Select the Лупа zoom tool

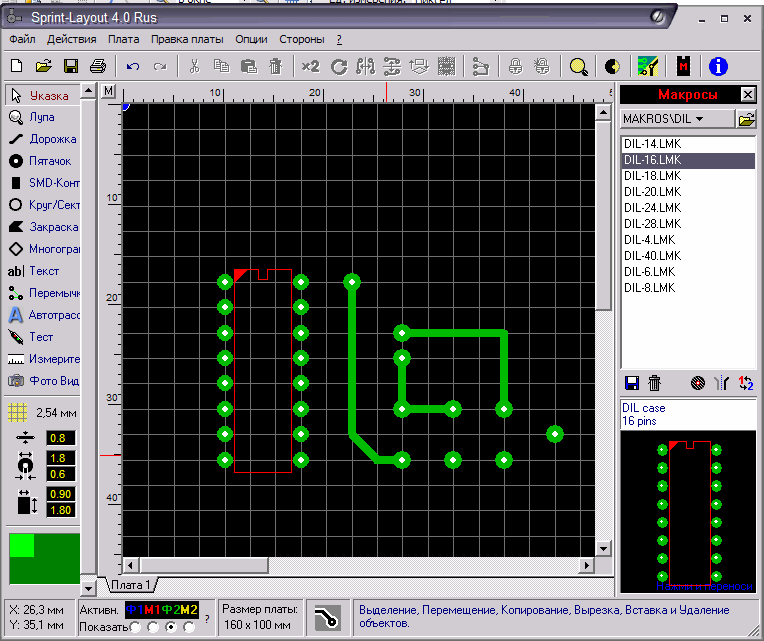[x=42, y=117]
